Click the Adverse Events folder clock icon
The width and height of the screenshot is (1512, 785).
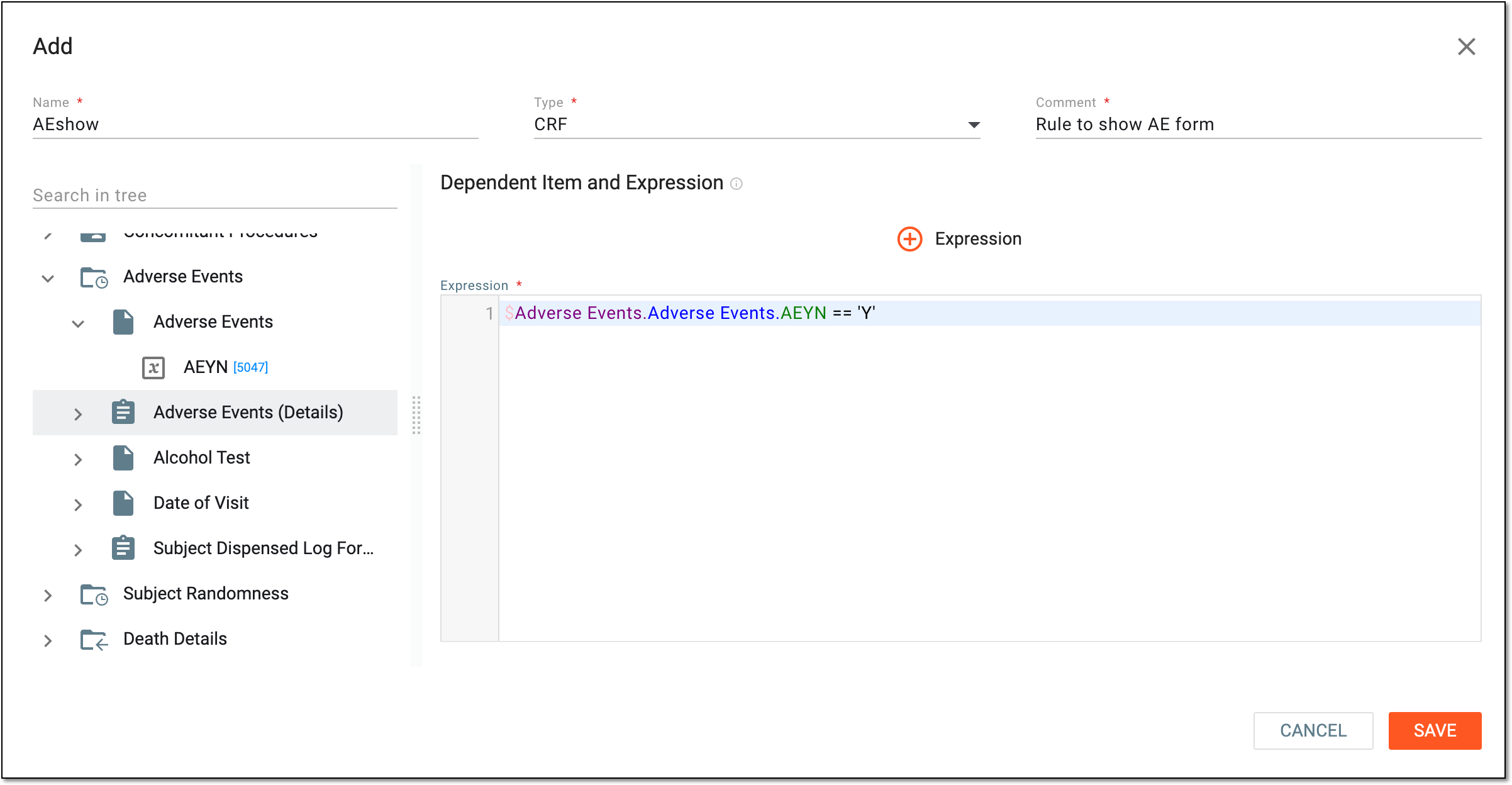(x=94, y=277)
